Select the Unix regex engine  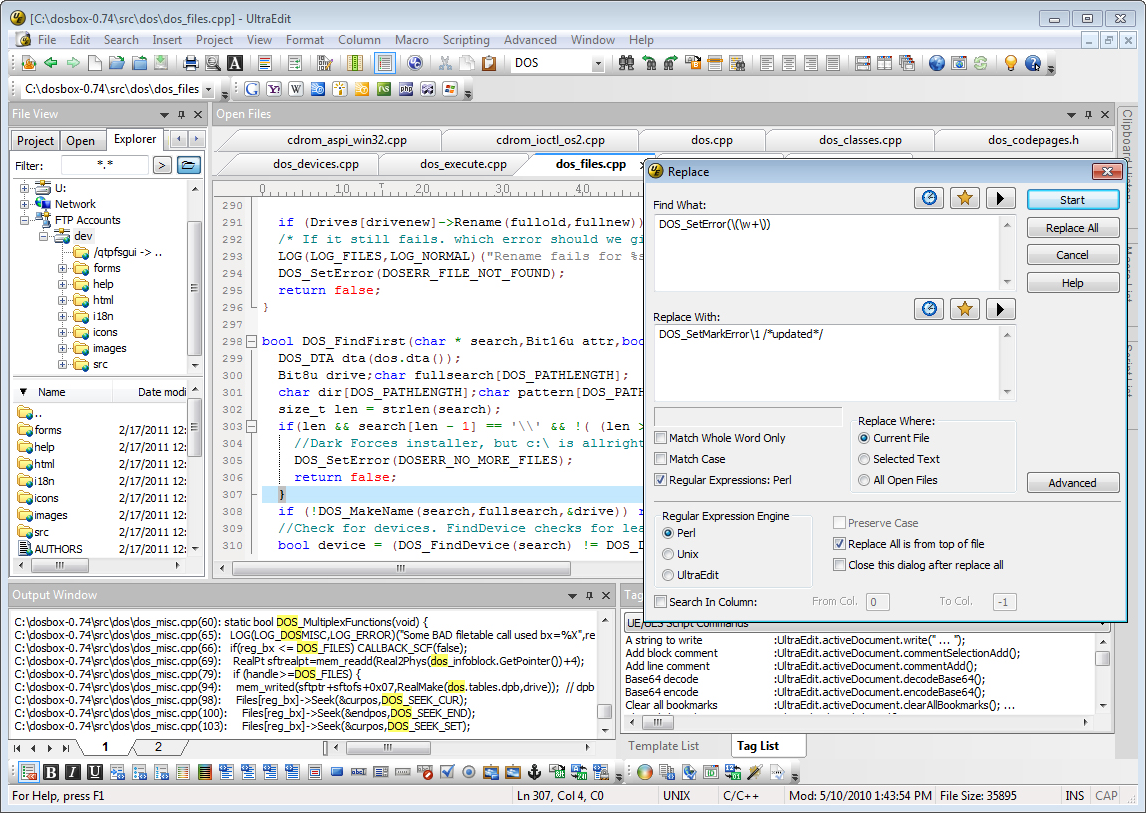(667, 554)
